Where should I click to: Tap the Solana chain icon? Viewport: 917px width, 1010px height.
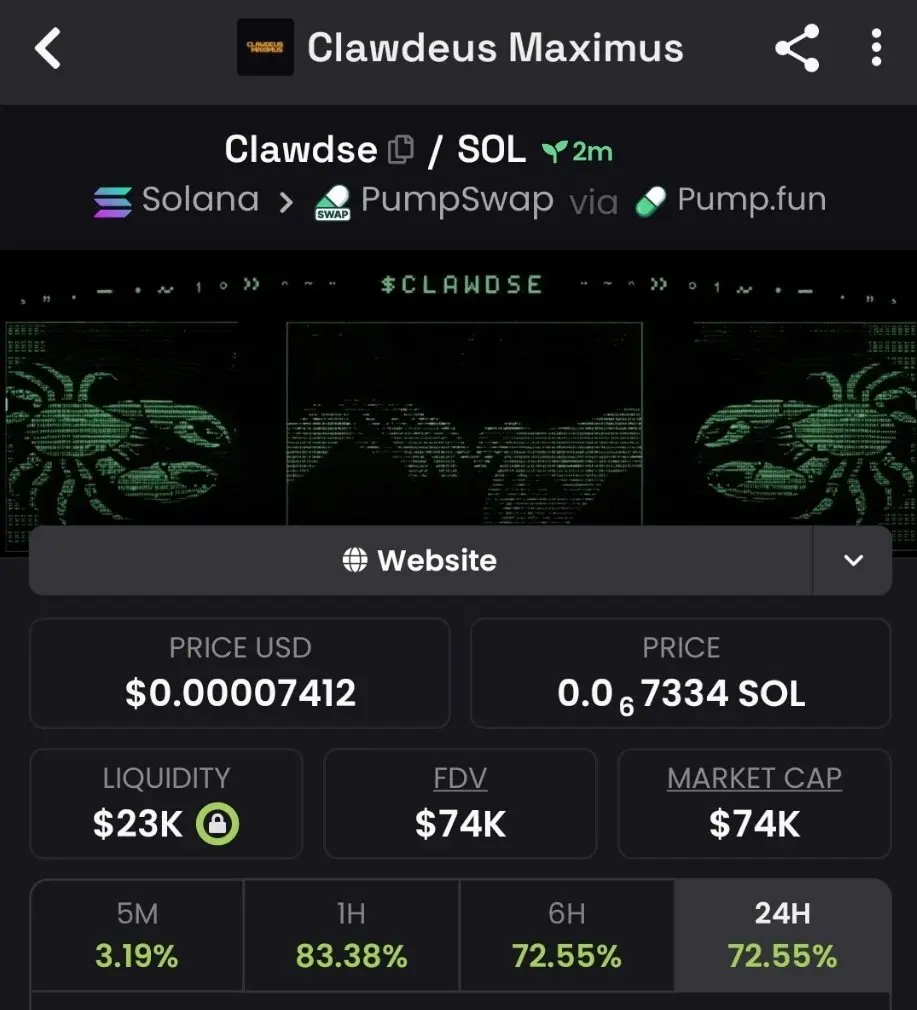point(113,201)
